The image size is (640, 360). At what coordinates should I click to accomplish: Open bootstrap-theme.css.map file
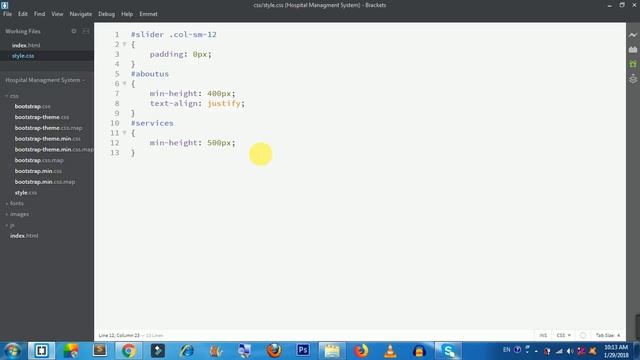[x=49, y=128]
